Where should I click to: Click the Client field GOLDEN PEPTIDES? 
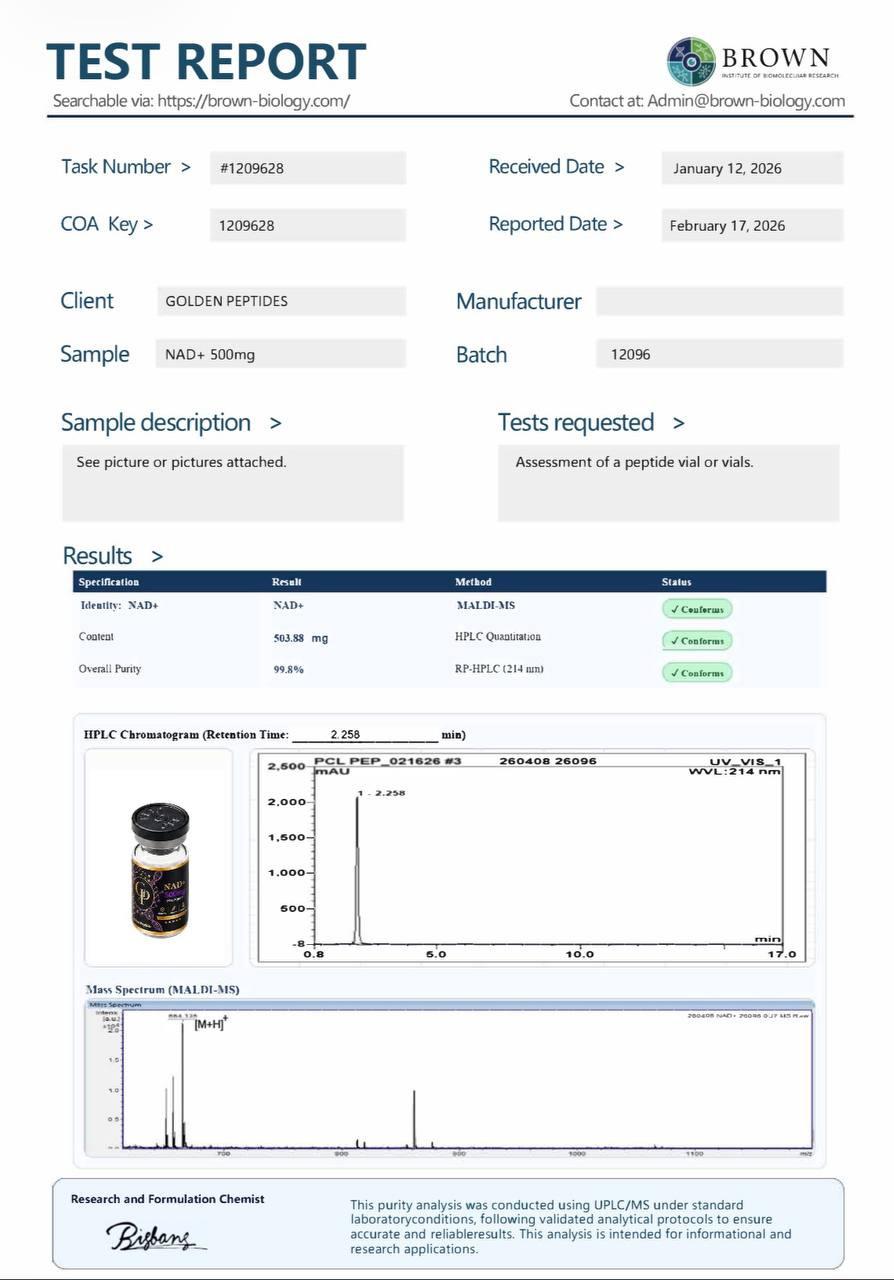[x=281, y=301]
